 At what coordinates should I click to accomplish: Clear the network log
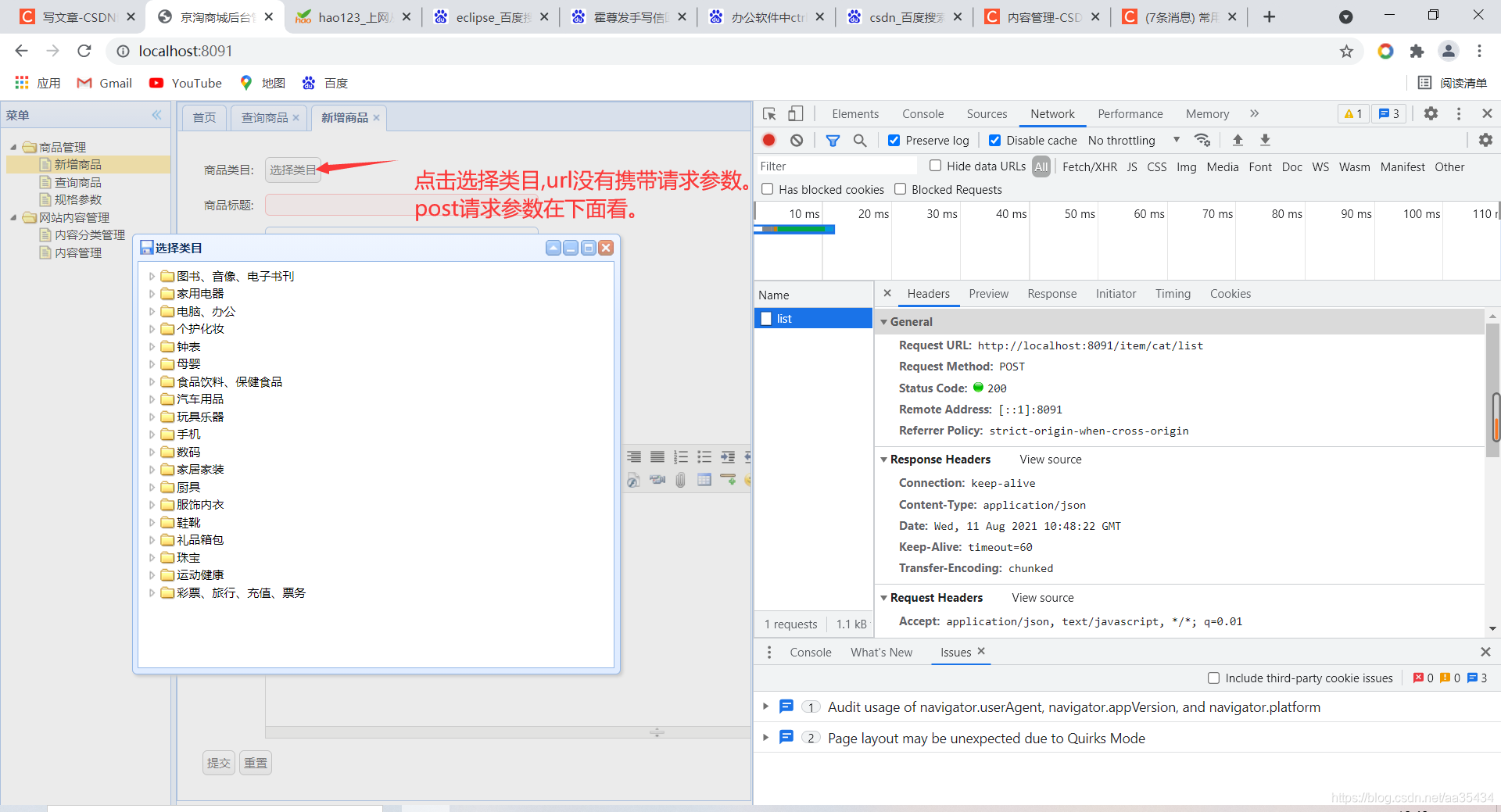click(x=797, y=140)
